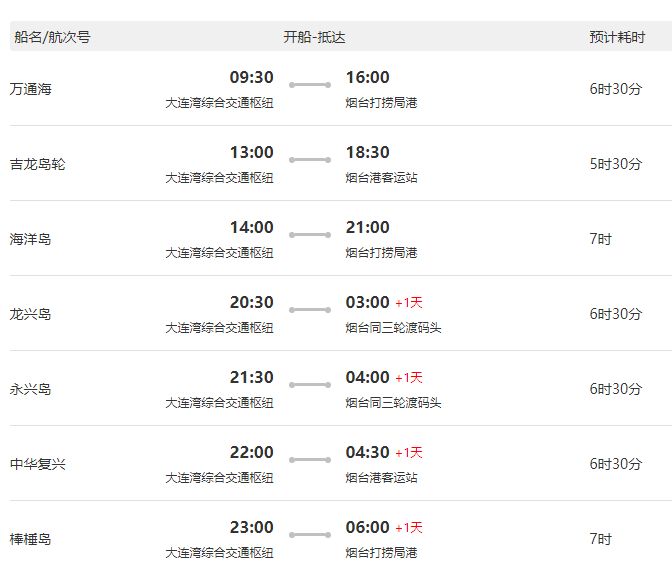Click the 预计耗时 column header
The height and width of the screenshot is (569, 672).
(617, 37)
